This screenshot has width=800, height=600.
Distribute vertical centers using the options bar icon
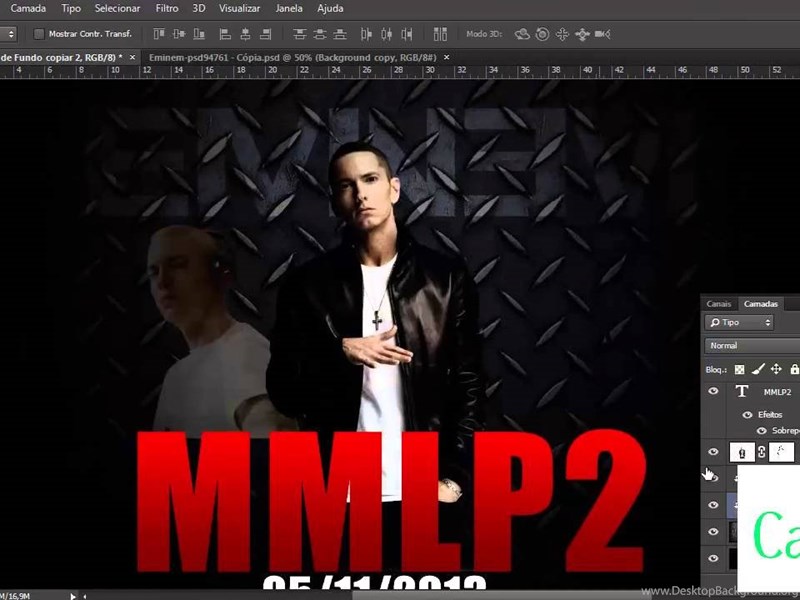(320, 34)
